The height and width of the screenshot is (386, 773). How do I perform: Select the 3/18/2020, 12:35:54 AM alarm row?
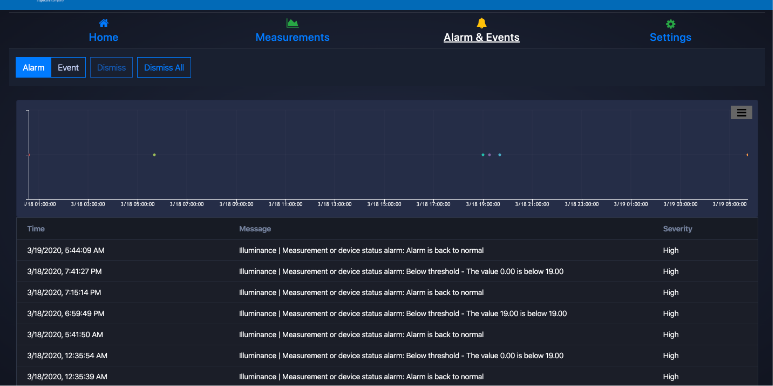point(387,355)
